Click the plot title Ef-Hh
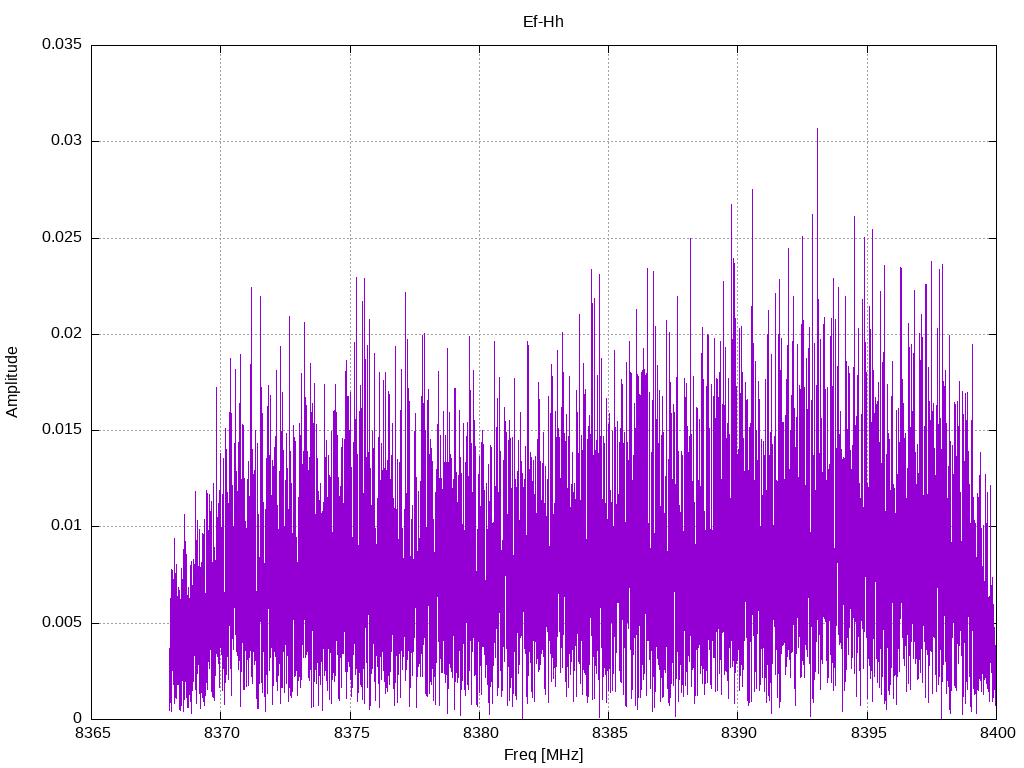Image resolution: width=1024 pixels, height=768 pixels. click(543, 22)
